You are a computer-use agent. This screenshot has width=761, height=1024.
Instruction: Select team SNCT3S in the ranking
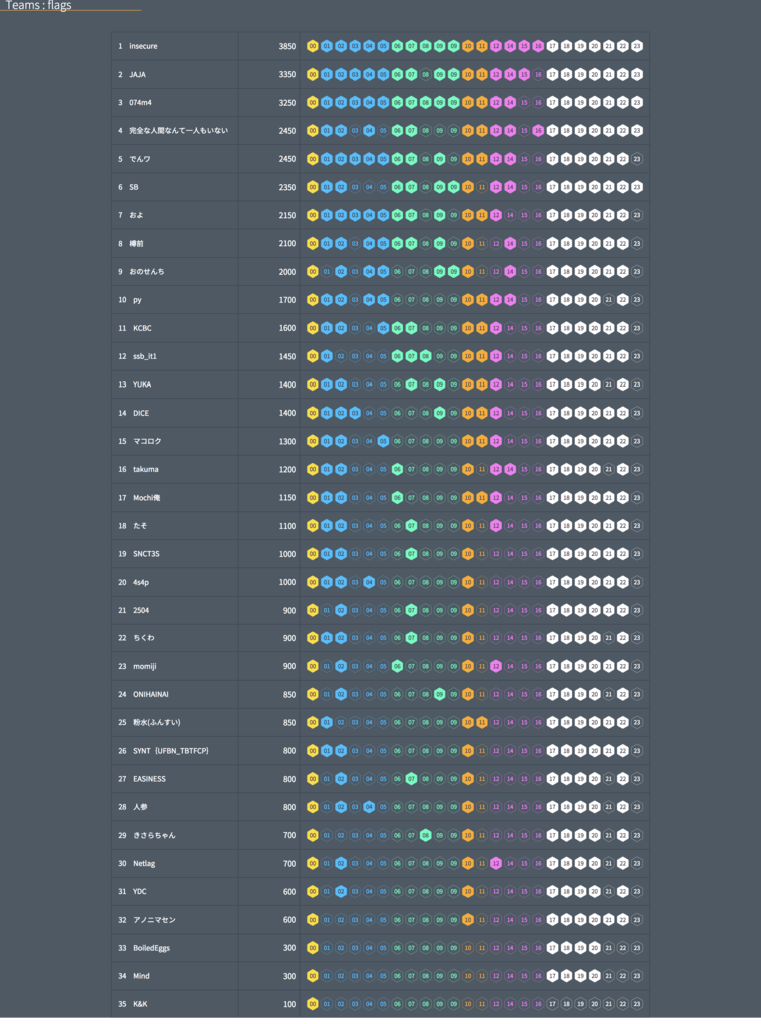[148, 553]
